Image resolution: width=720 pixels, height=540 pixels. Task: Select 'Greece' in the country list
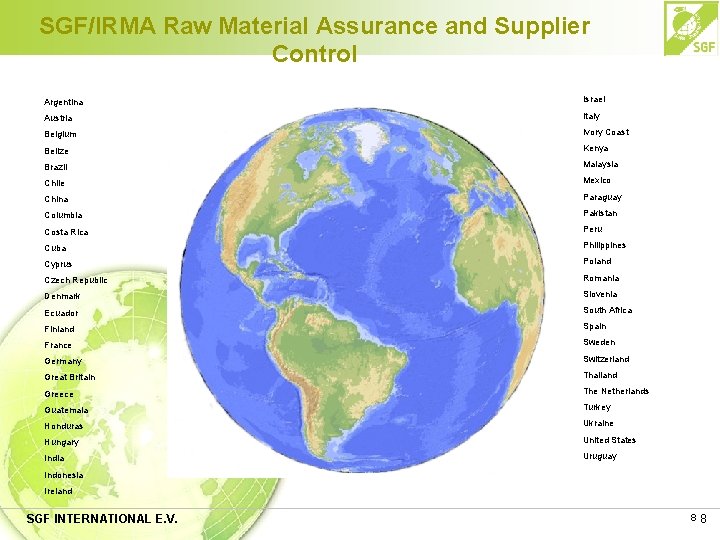point(59,394)
